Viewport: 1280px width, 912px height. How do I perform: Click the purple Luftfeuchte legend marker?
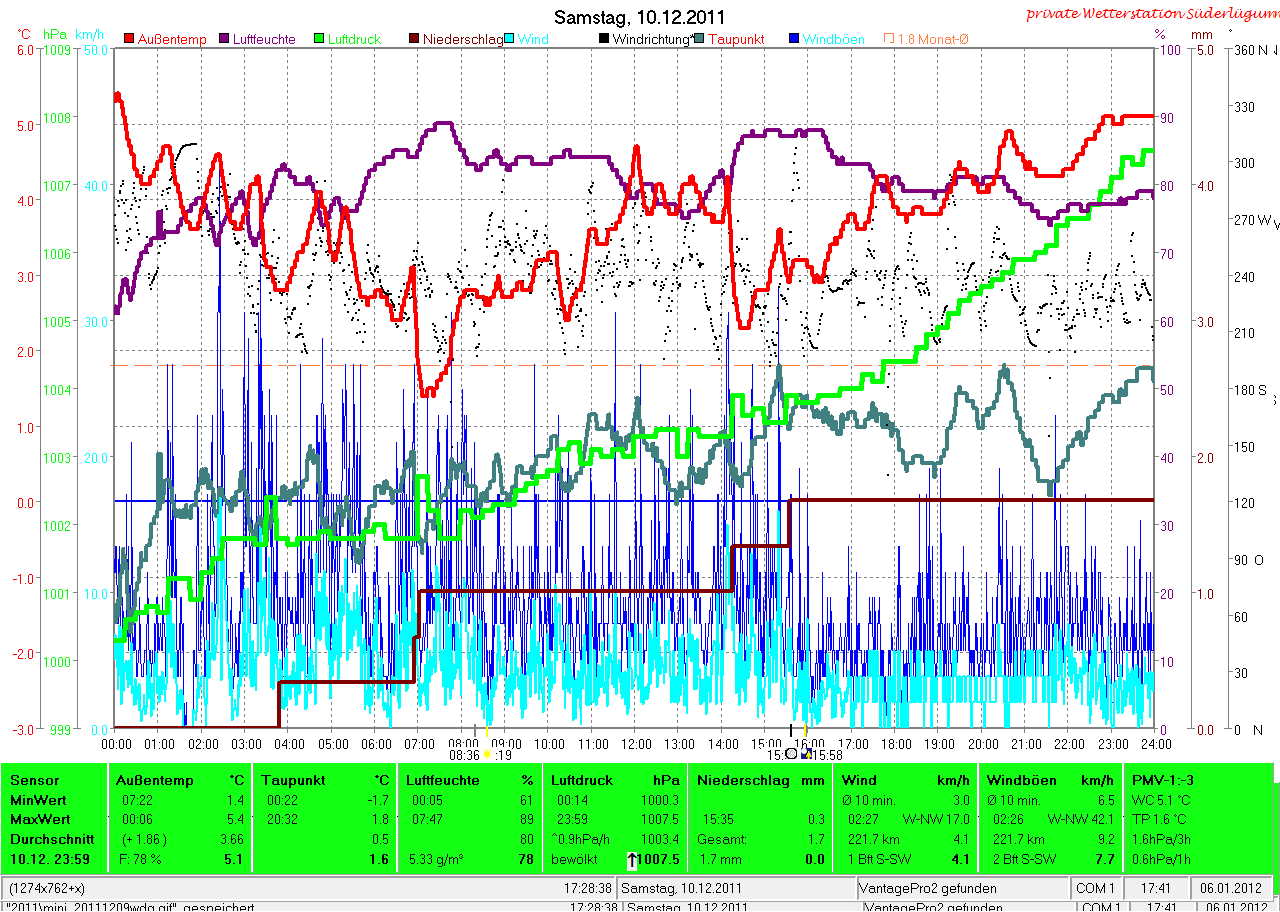pyautogui.click(x=224, y=39)
